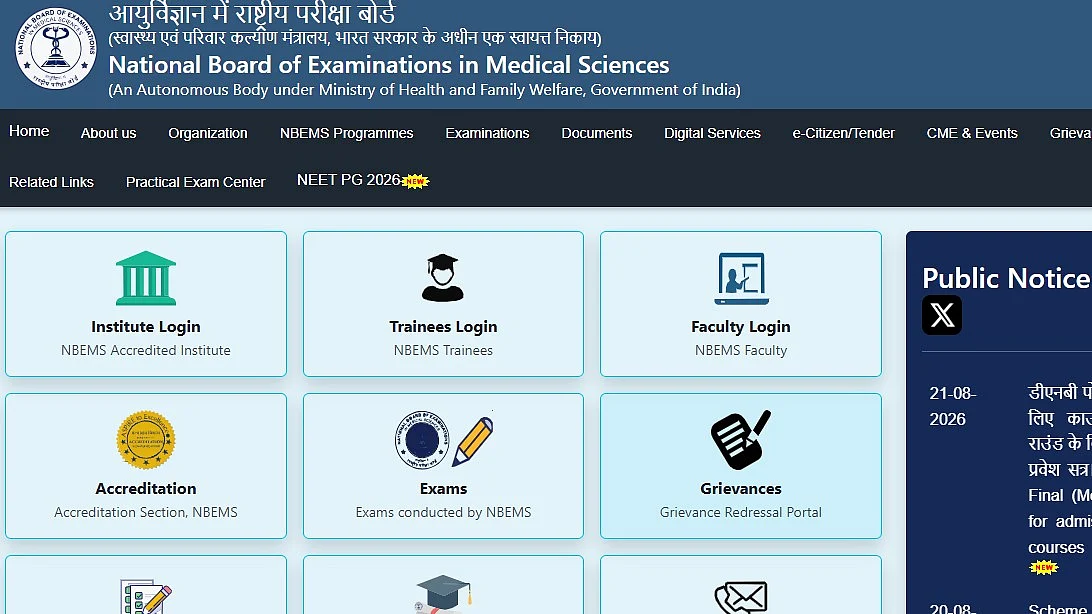Click the Faculty Login presentation board icon
Image resolution: width=1092 pixels, height=614 pixels.
(x=741, y=278)
